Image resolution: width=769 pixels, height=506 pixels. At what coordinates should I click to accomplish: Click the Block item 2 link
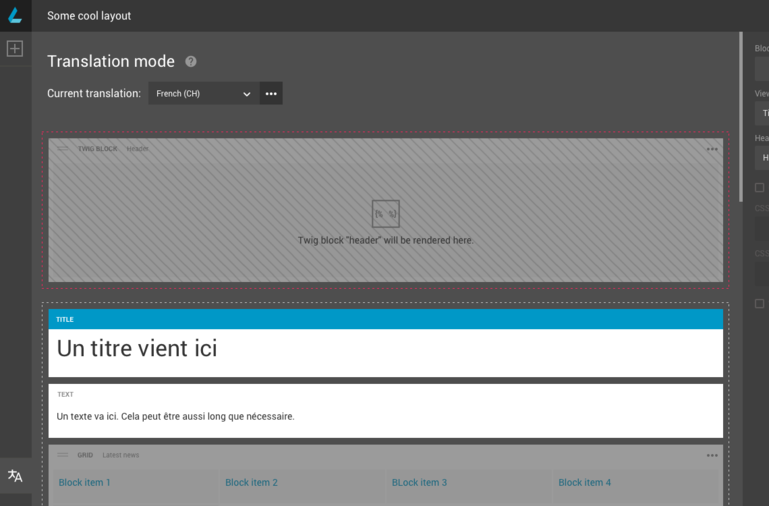coord(251,483)
